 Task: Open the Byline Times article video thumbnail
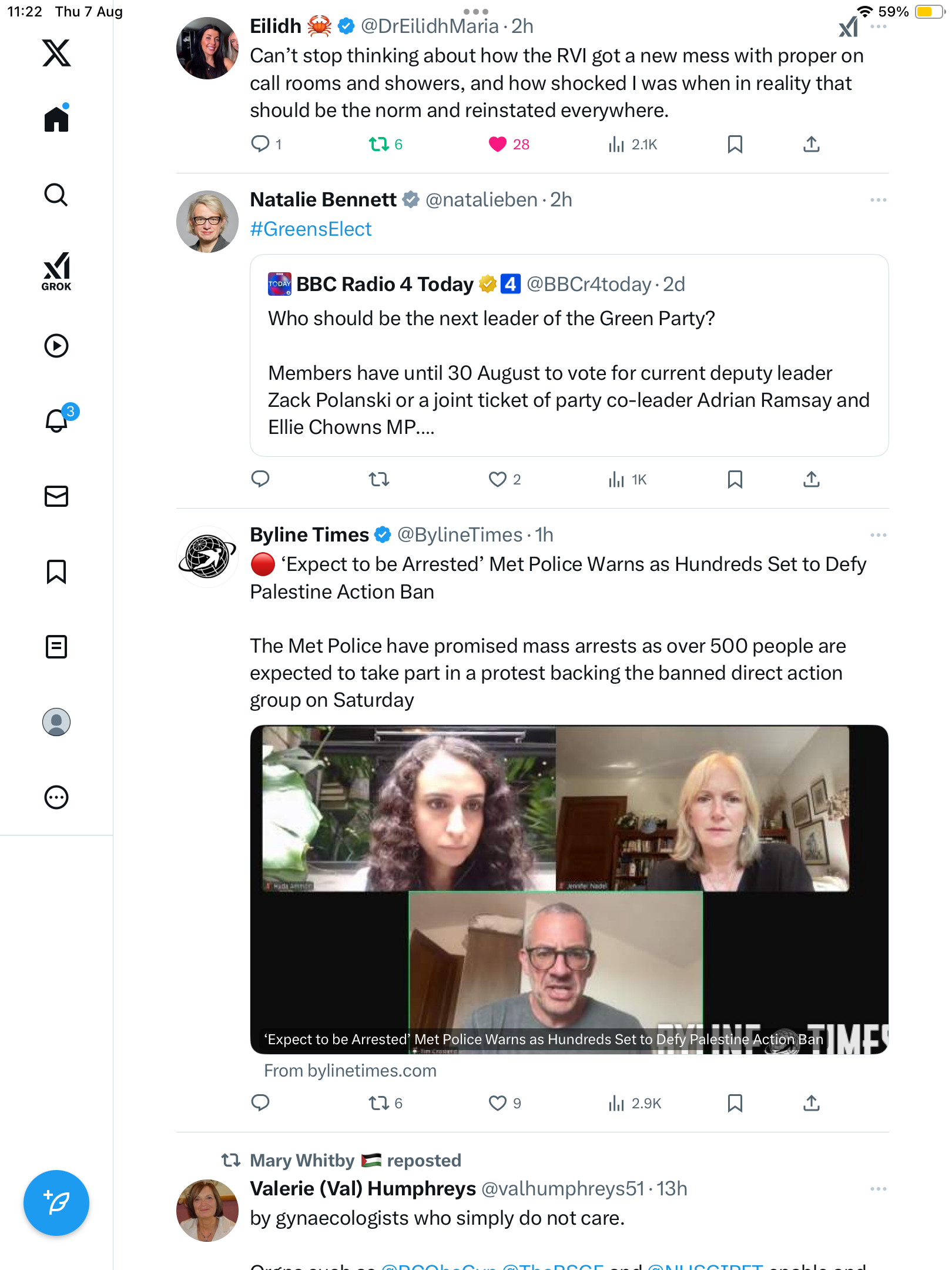click(x=569, y=890)
